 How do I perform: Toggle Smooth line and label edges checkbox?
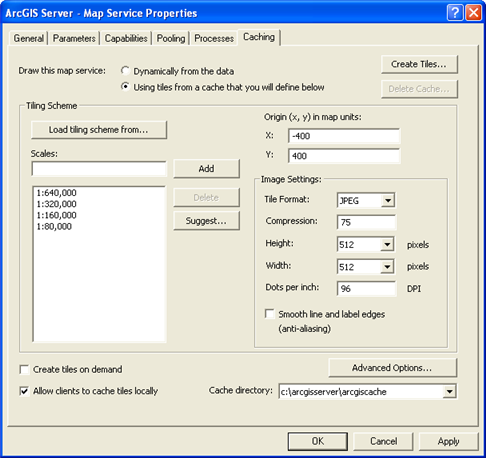click(x=269, y=314)
